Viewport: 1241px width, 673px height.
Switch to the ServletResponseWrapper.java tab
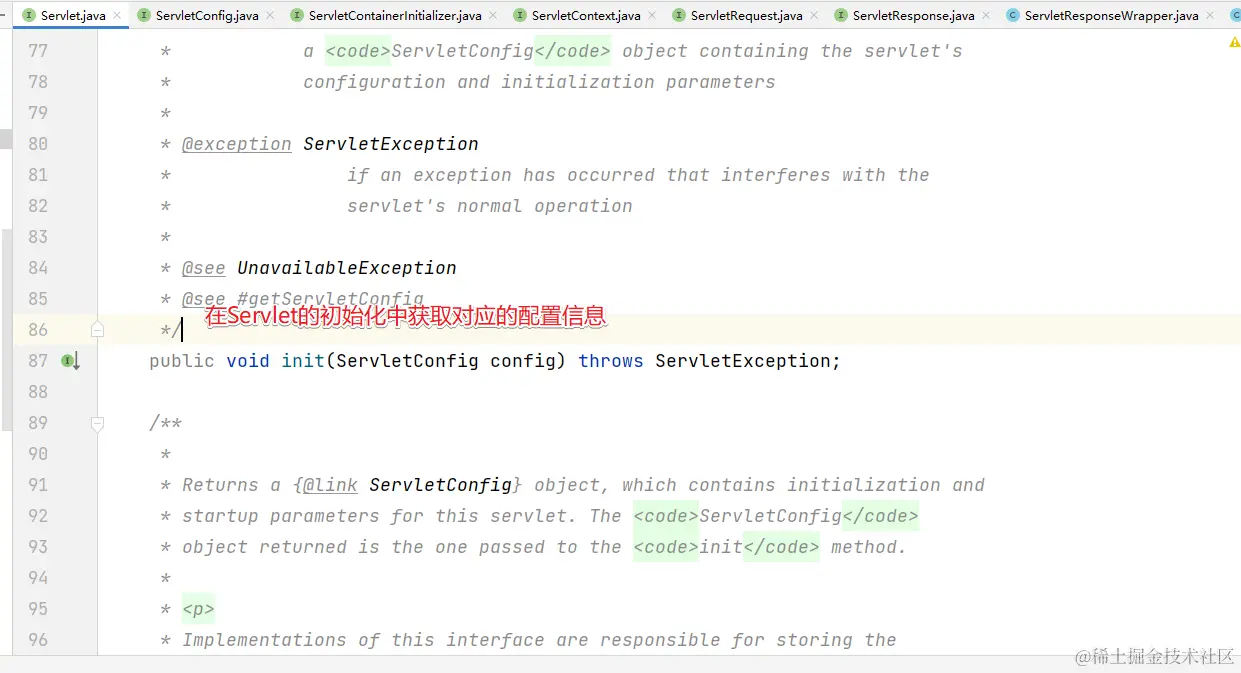[x=1111, y=15]
